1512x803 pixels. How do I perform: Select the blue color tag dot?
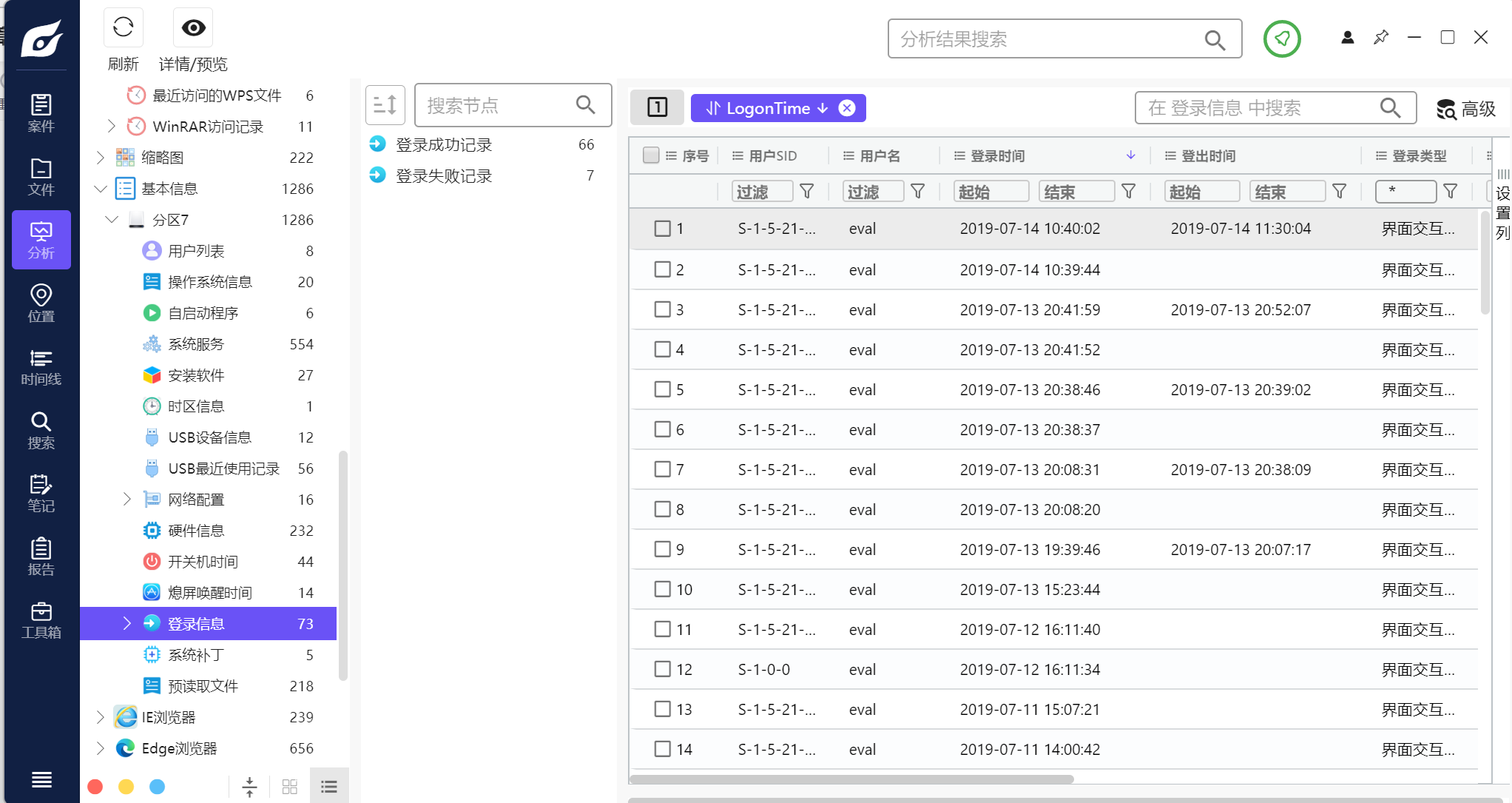point(158,786)
